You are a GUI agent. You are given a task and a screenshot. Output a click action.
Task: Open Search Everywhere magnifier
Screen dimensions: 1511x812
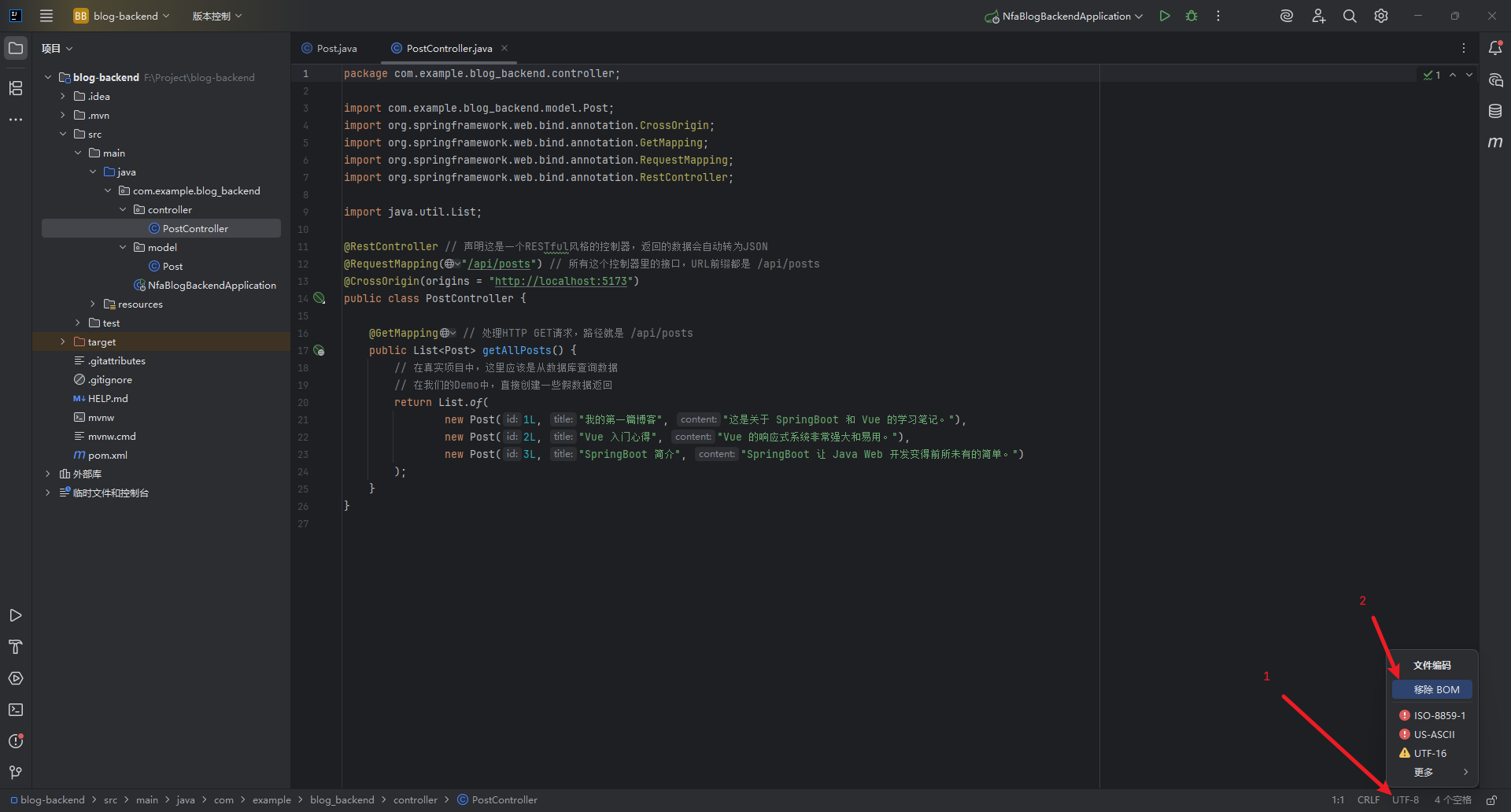coord(1350,16)
